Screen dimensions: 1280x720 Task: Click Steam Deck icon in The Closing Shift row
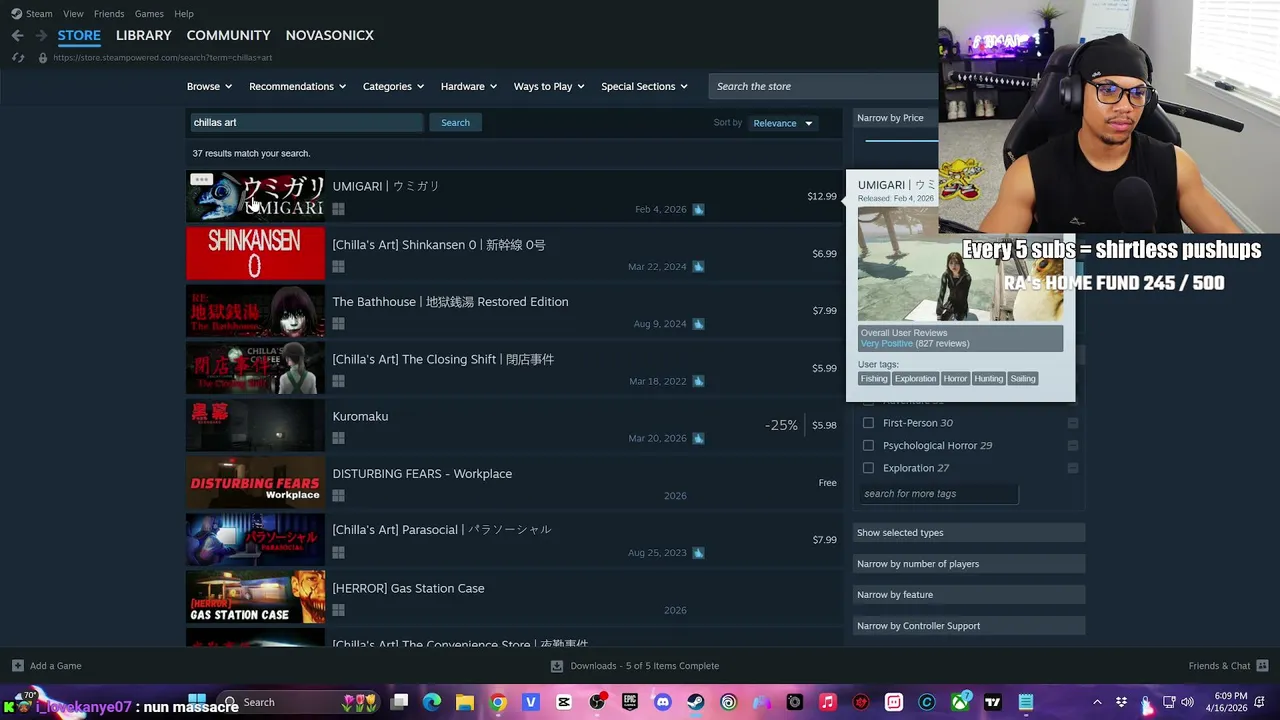698,381
